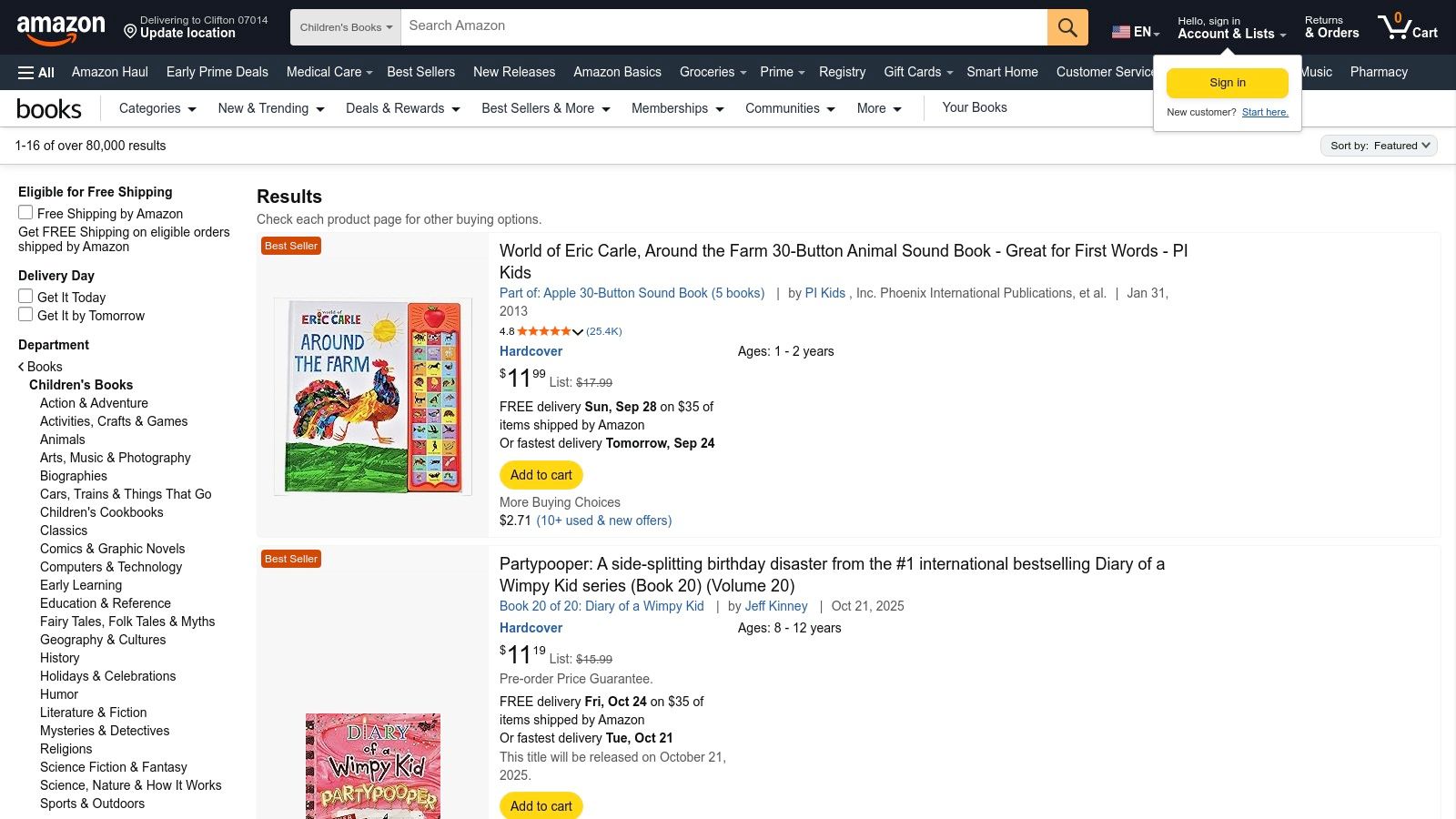The height and width of the screenshot is (819, 1456).
Task: Check the Get It by Tomorrow option
Action: [25, 314]
